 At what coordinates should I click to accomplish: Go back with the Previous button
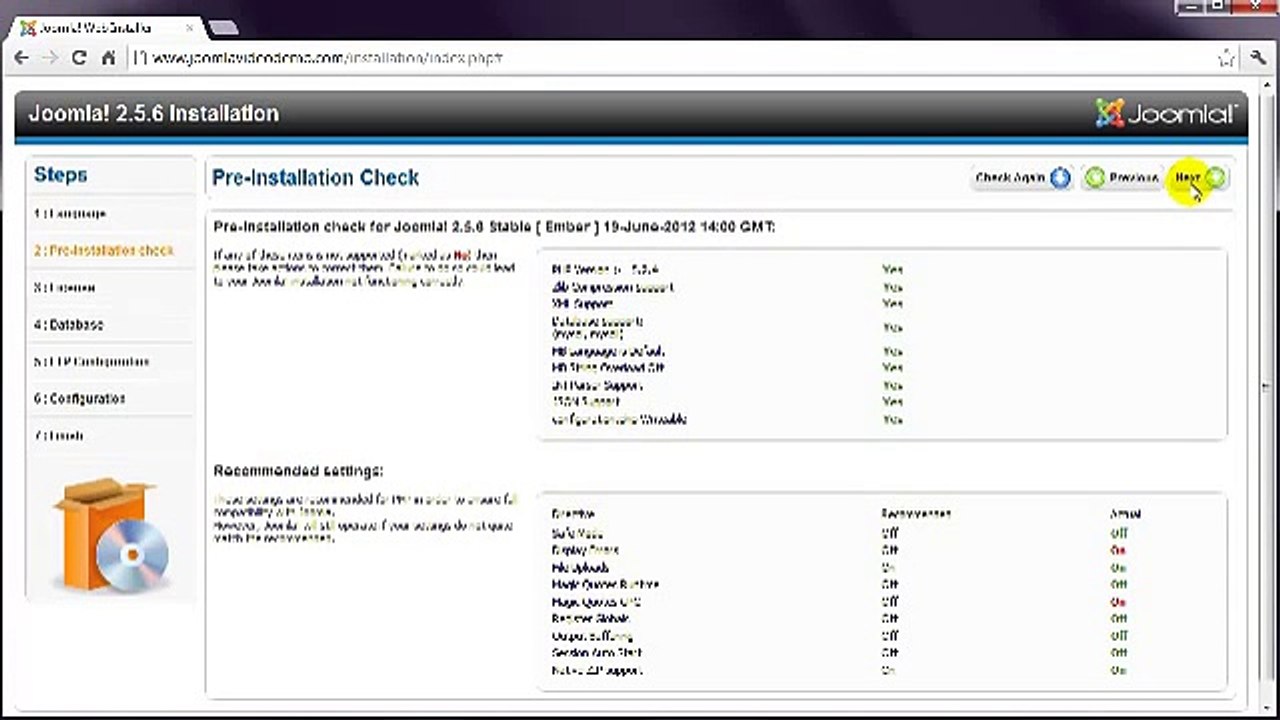(1122, 178)
